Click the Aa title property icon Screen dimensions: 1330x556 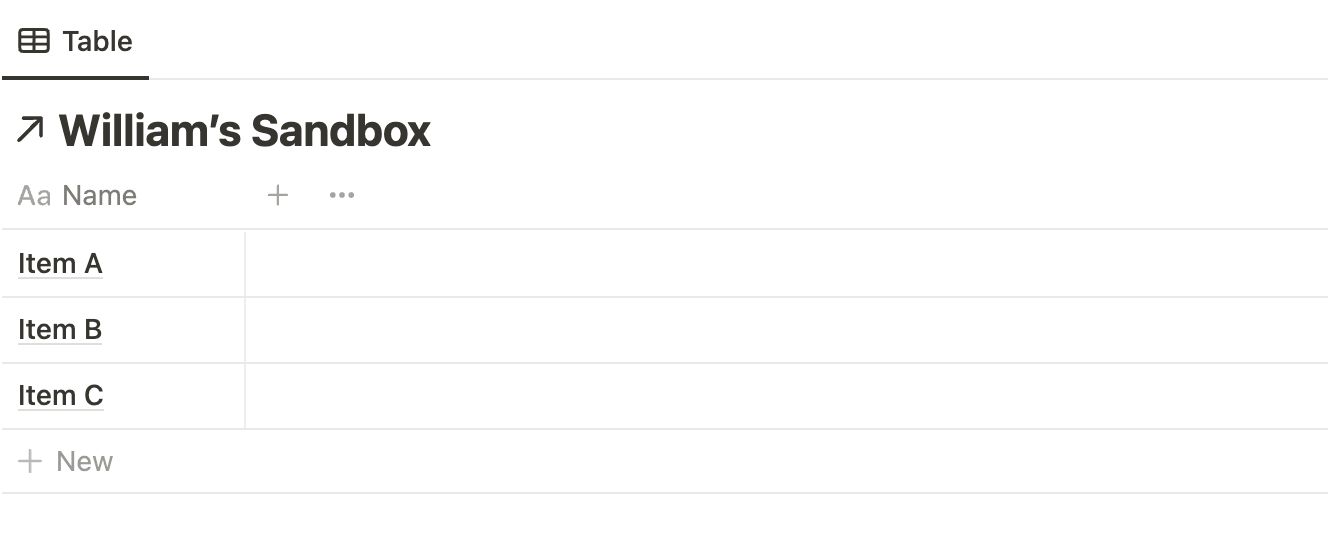tap(34, 195)
